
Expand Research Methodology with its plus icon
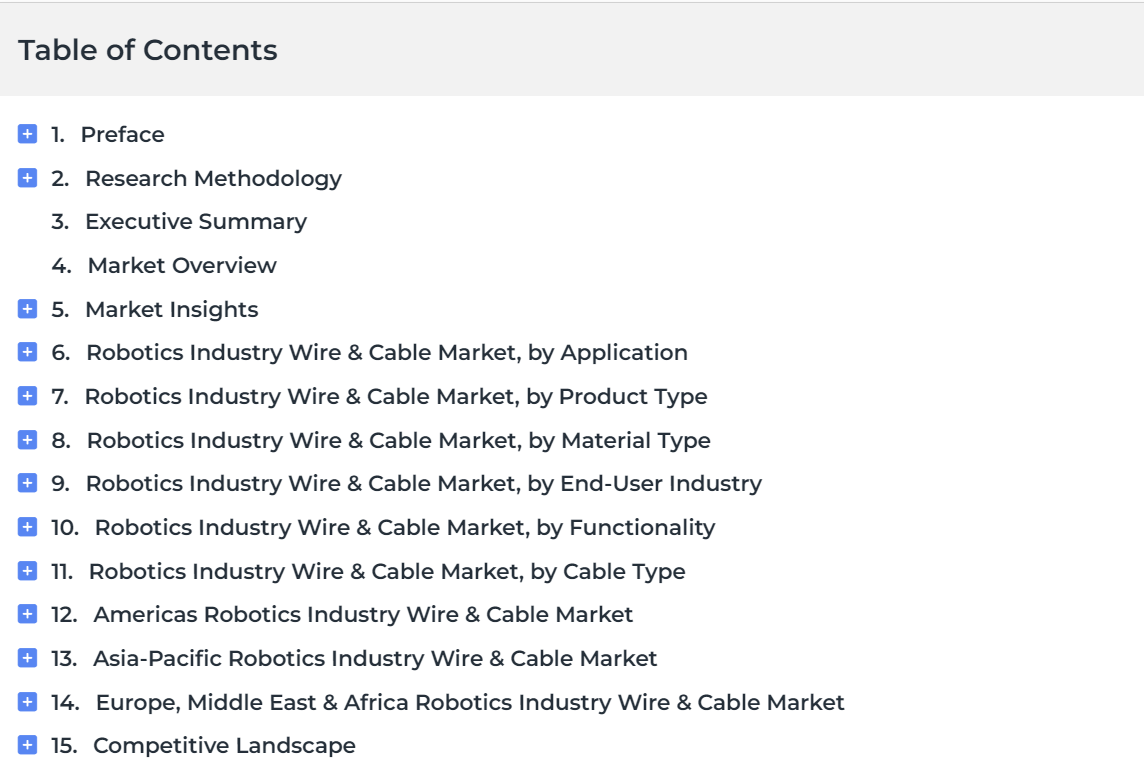[x=27, y=178]
